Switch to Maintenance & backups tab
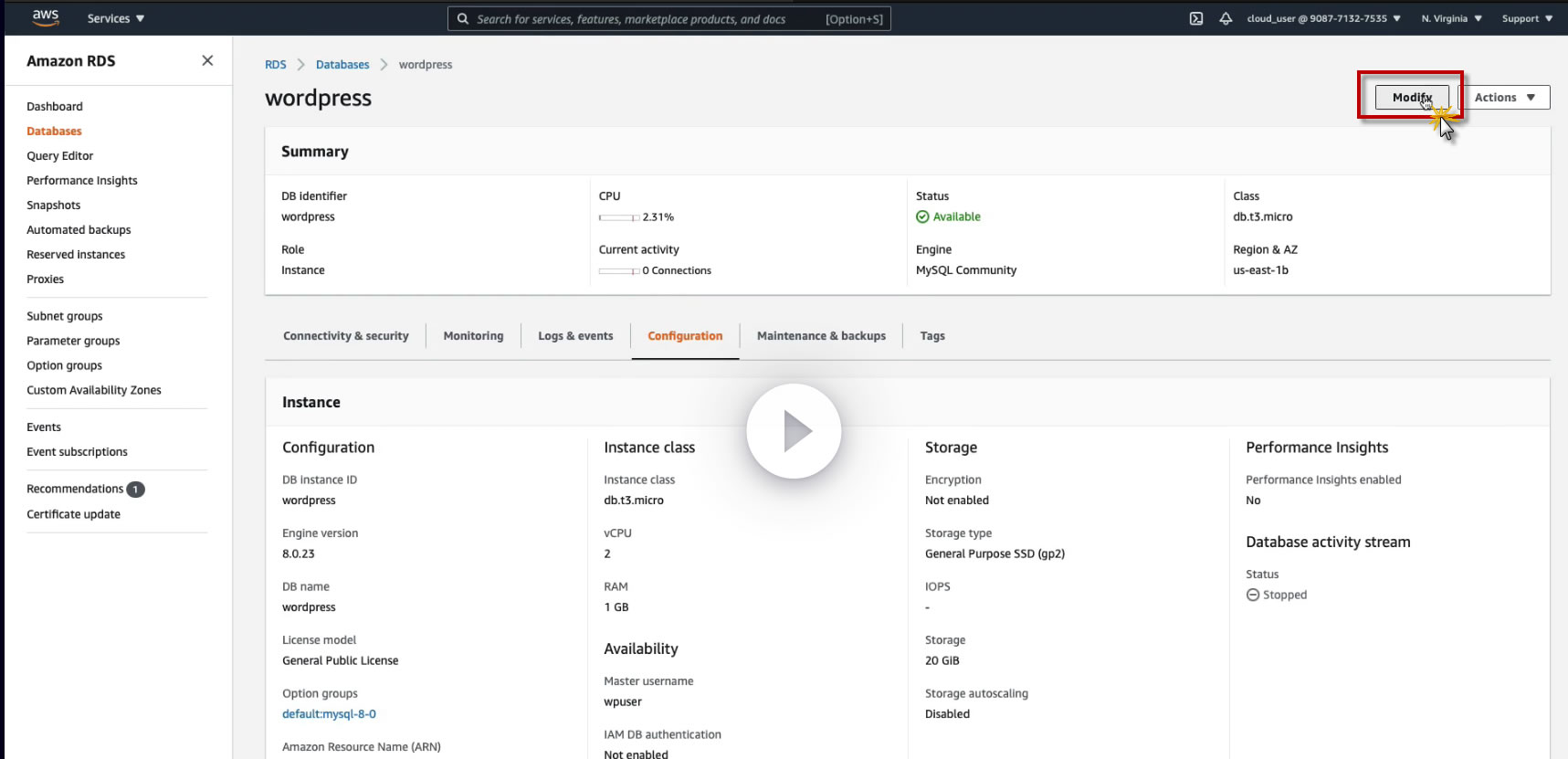This screenshot has height=759, width=1568. point(821,336)
